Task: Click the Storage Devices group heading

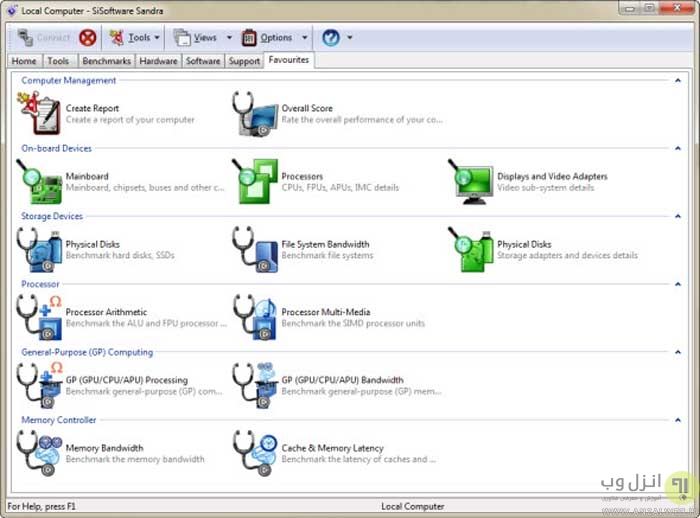Action: 52,216
